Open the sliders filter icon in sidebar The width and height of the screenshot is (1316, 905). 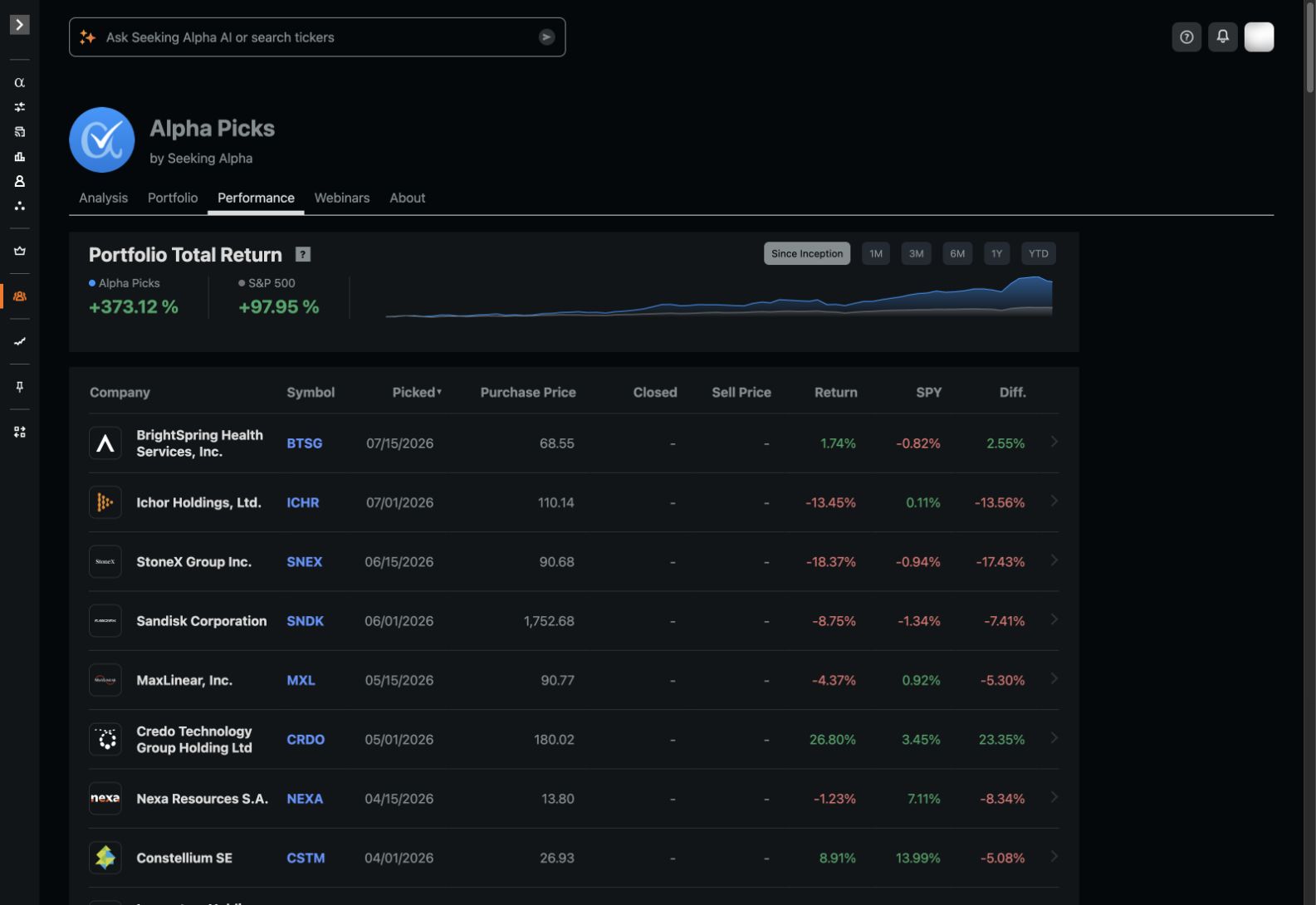point(19,107)
